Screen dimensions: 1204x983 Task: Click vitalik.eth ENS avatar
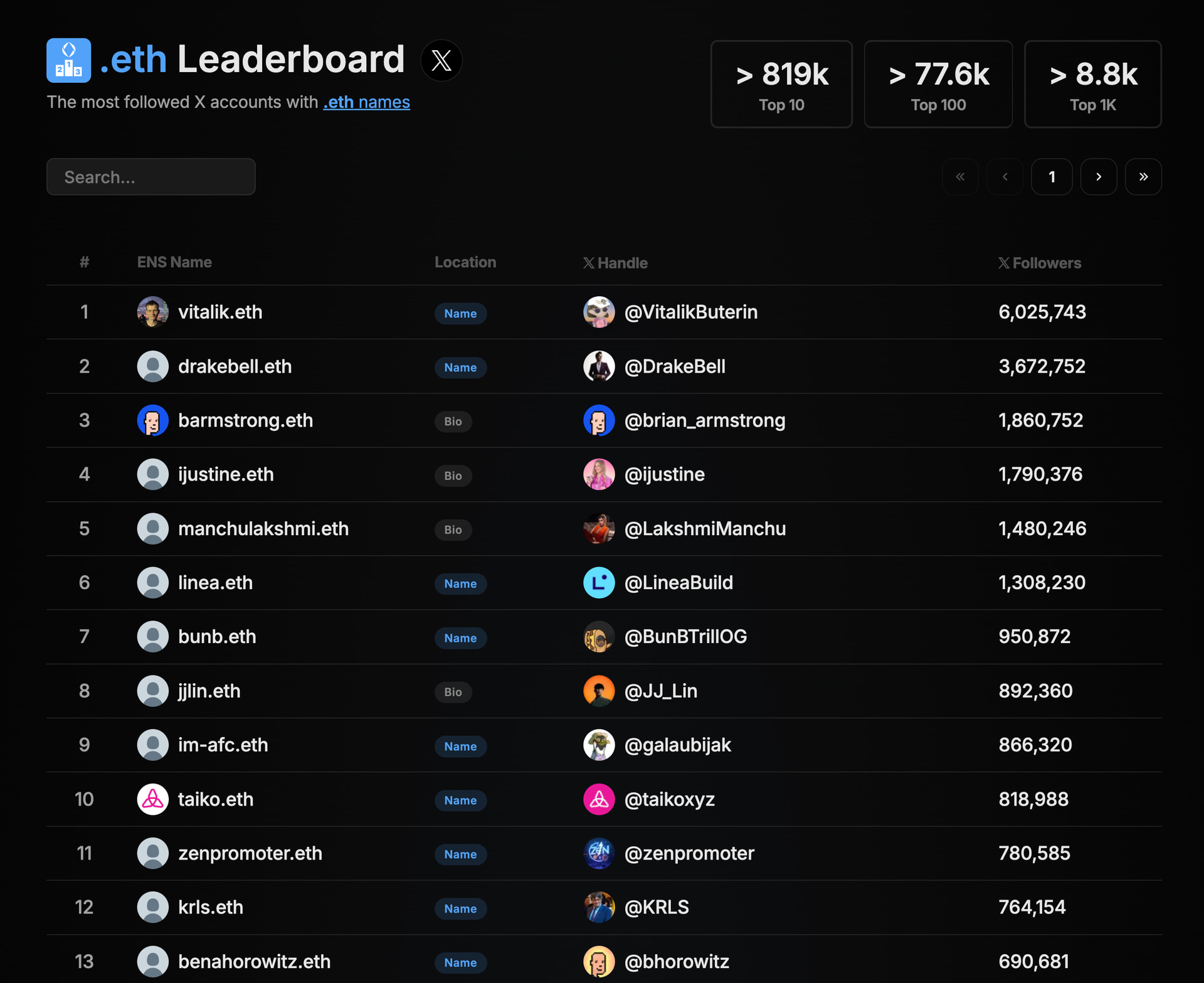[152, 312]
